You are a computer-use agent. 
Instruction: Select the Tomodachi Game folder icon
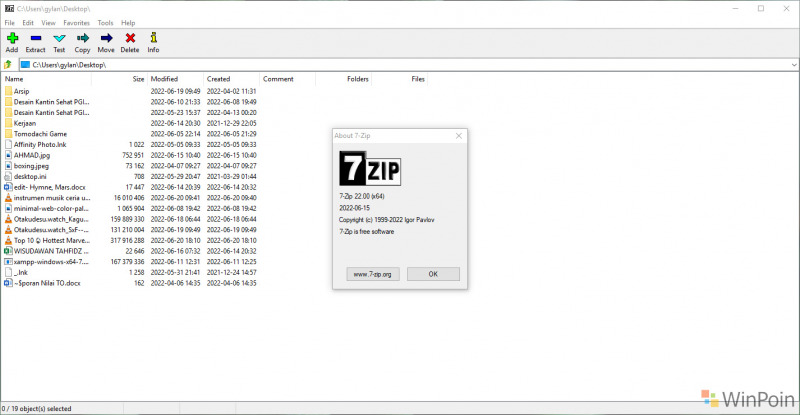click(8, 134)
